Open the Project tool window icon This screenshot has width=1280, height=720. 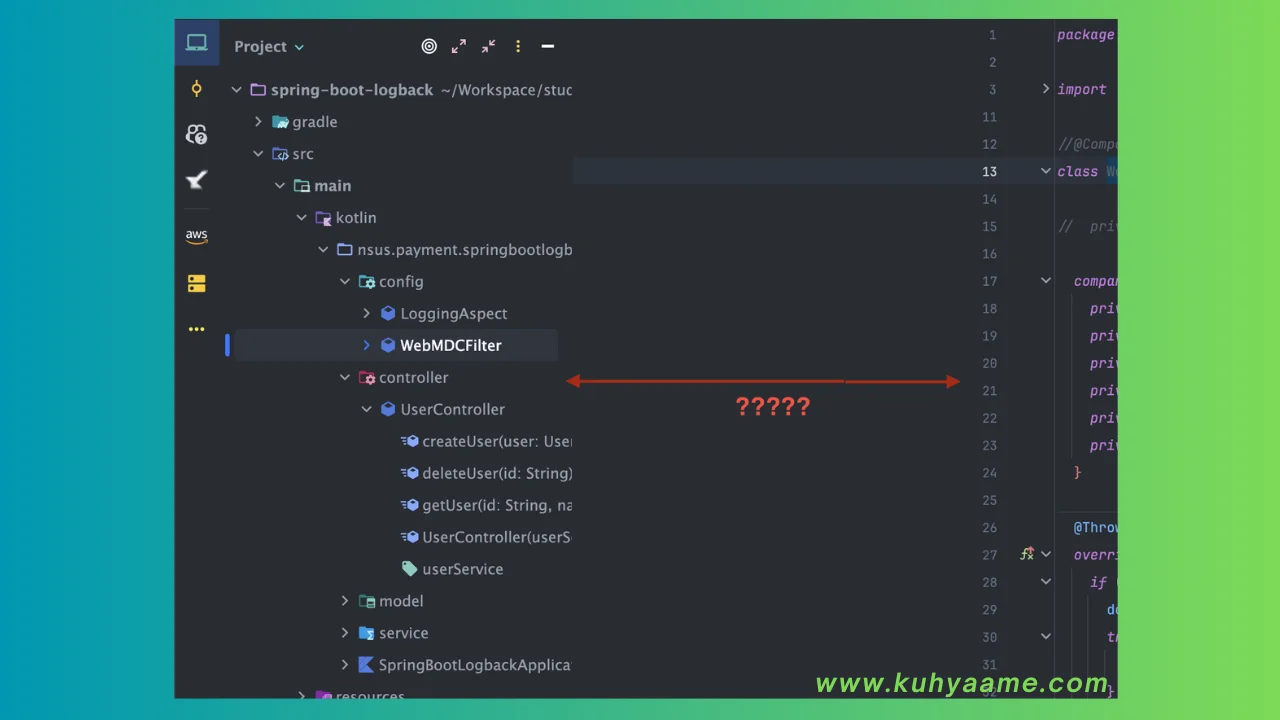tap(197, 43)
